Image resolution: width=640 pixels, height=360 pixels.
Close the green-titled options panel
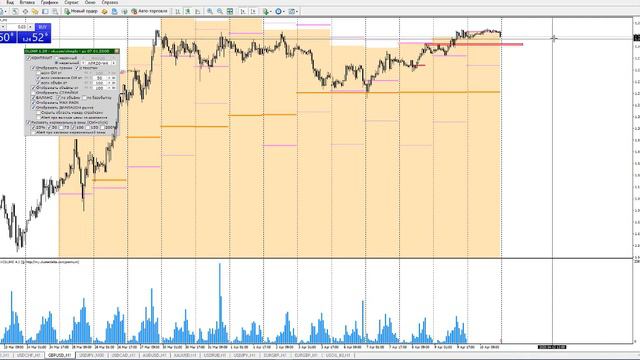[x=117, y=51]
